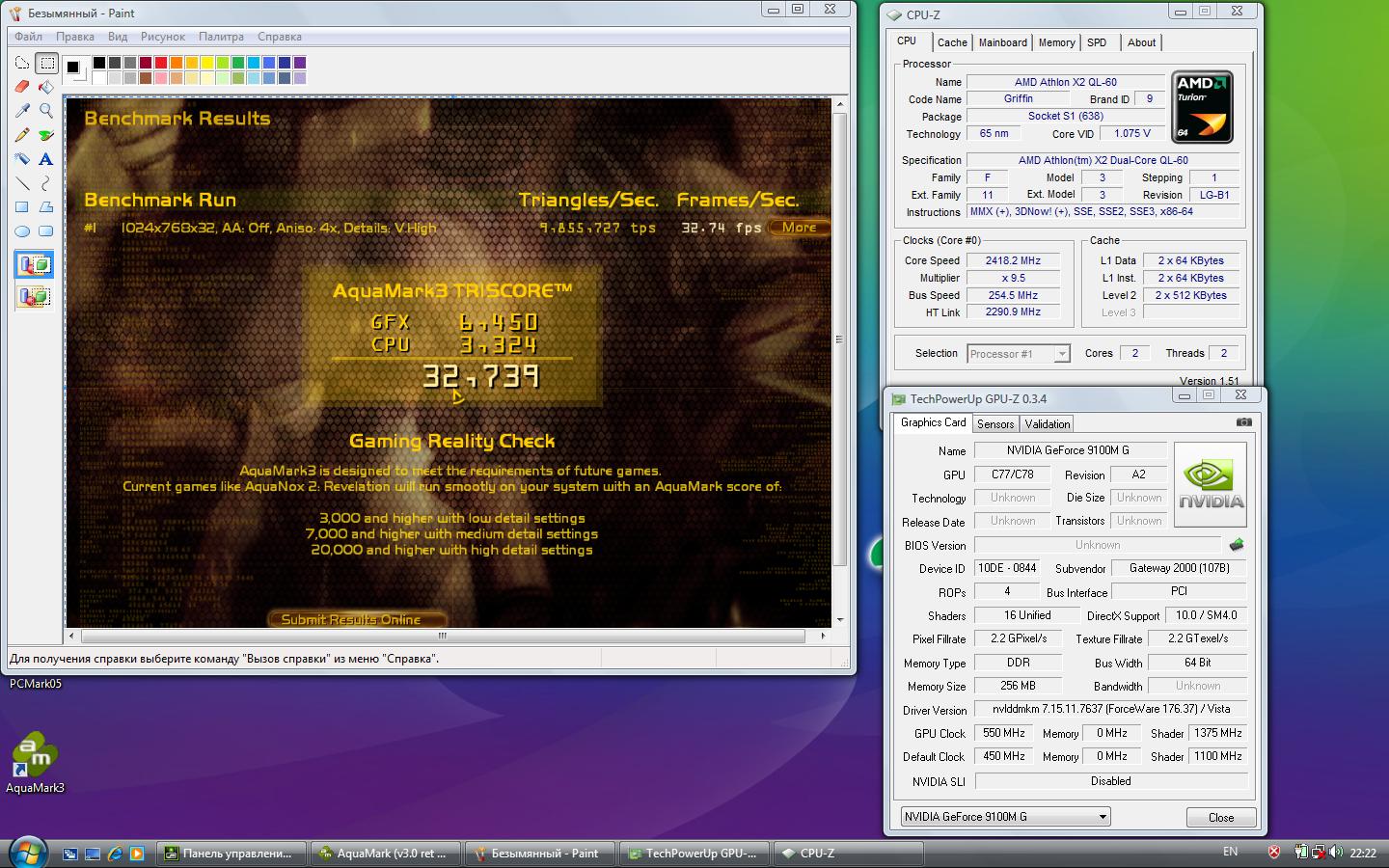Switch to the Memory tab in CPU-Z
This screenshot has width=1389, height=868.
(x=1057, y=42)
